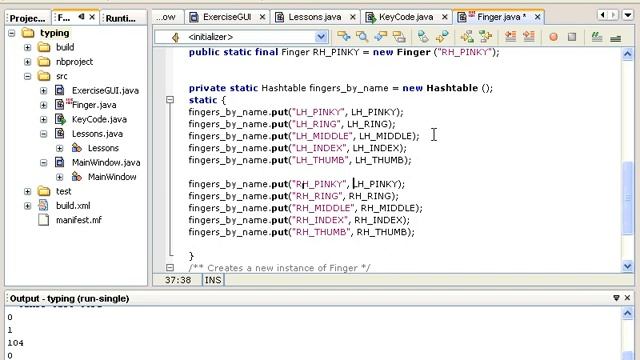Close the Lessons.java tab
This screenshot has height=360, width=640.
click(353, 17)
